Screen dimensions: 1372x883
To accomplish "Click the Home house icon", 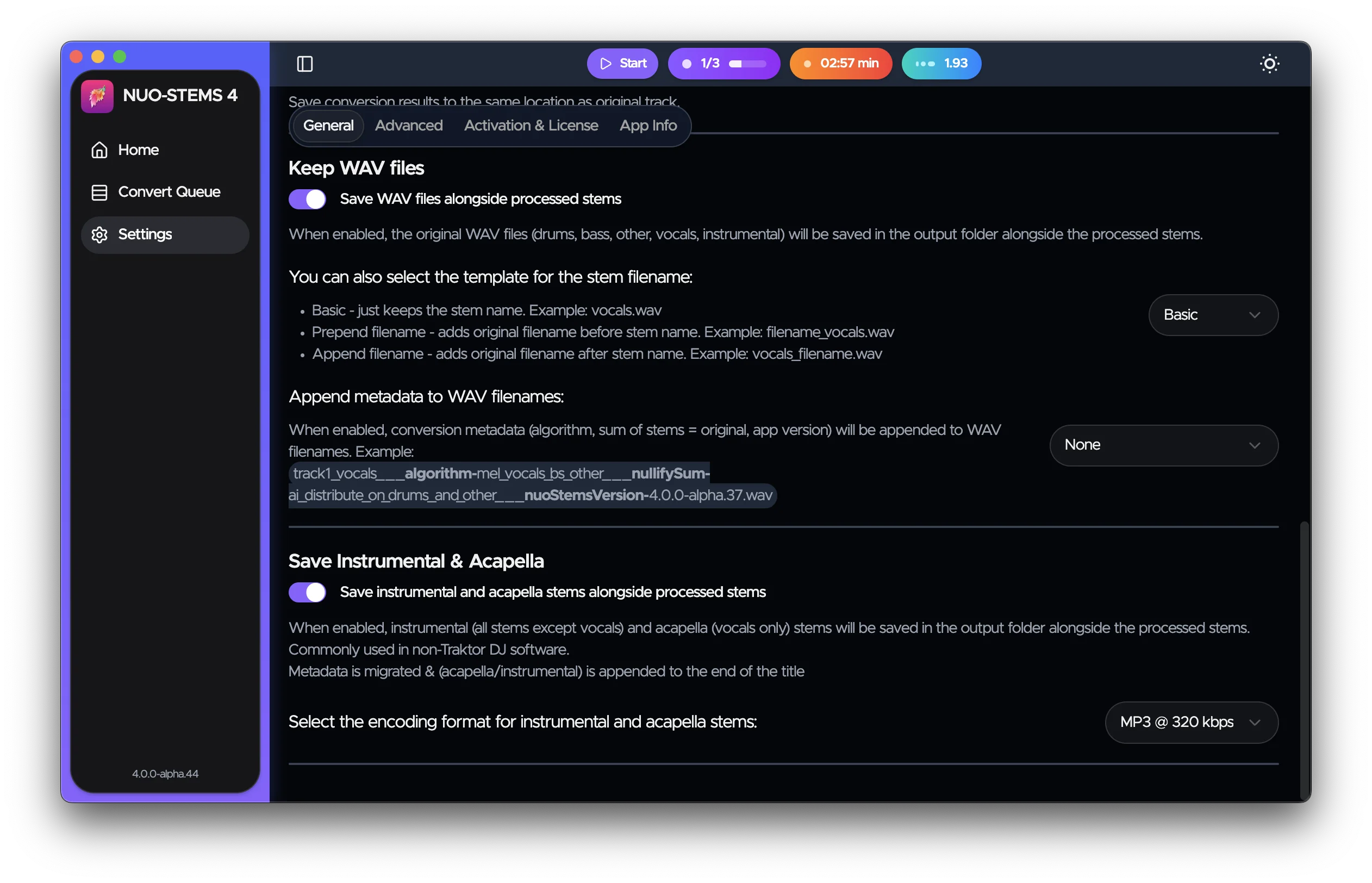I will point(99,150).
